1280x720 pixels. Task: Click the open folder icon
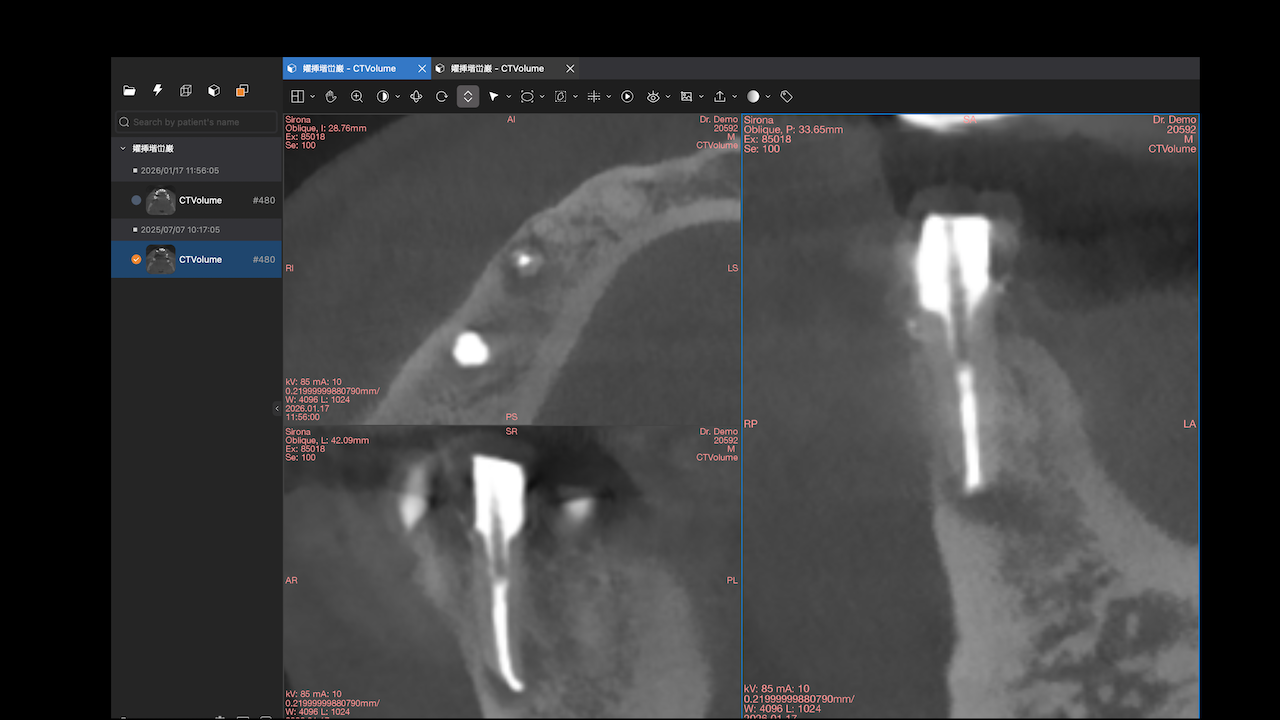click(129, 90)
